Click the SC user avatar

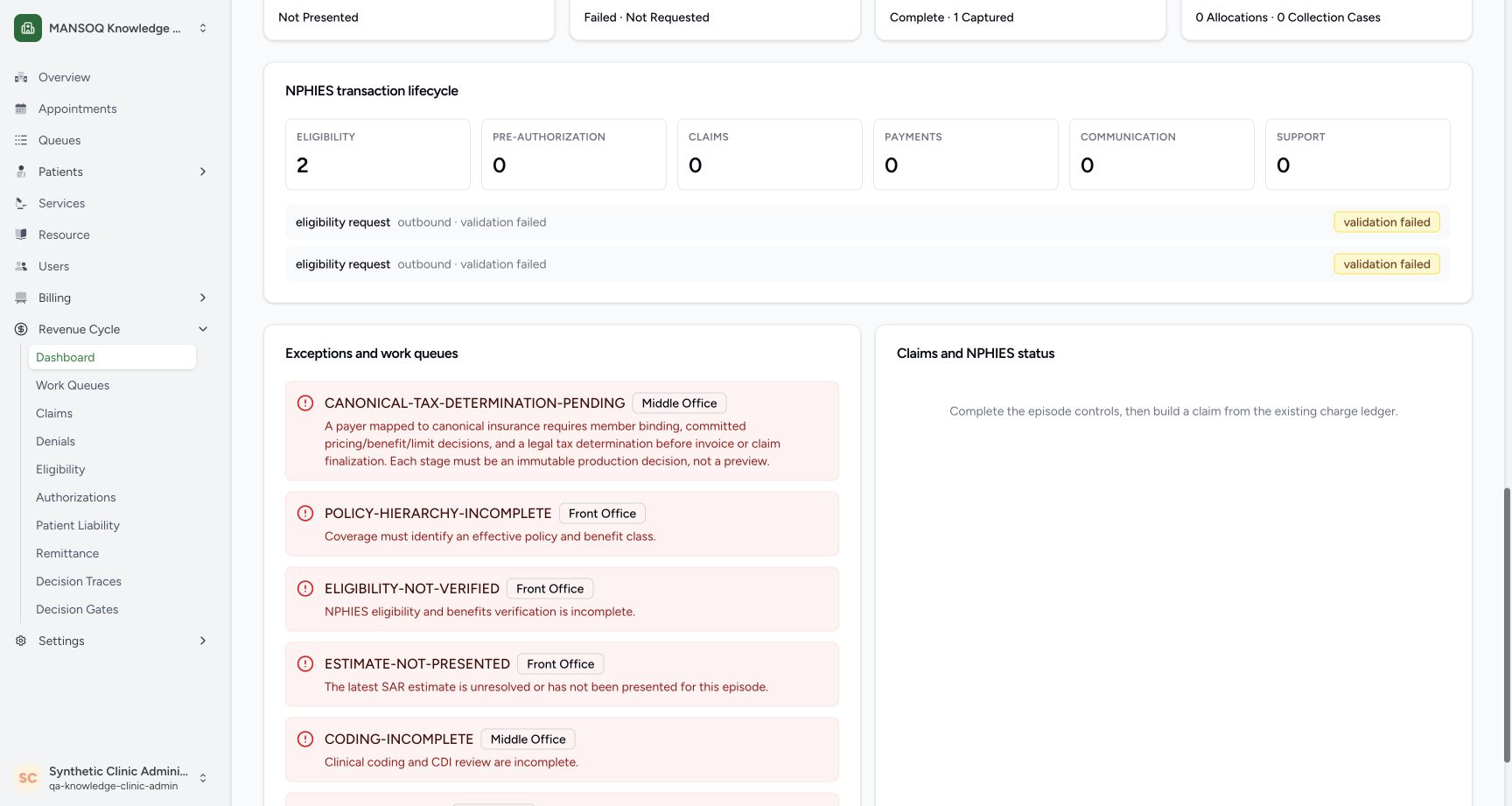(x=28, y=778)
